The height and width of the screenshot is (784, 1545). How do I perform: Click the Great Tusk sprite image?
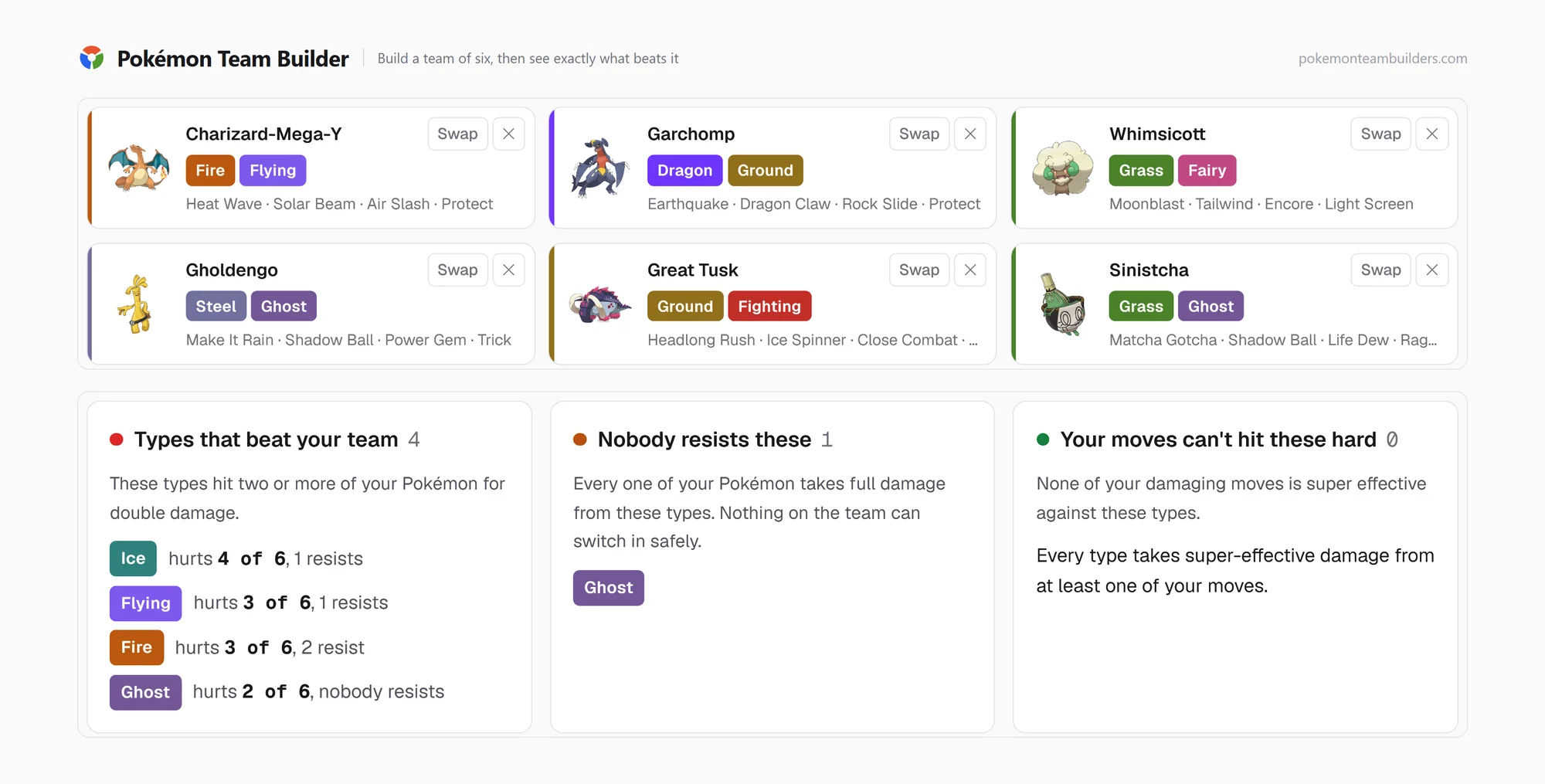point(600,304)
